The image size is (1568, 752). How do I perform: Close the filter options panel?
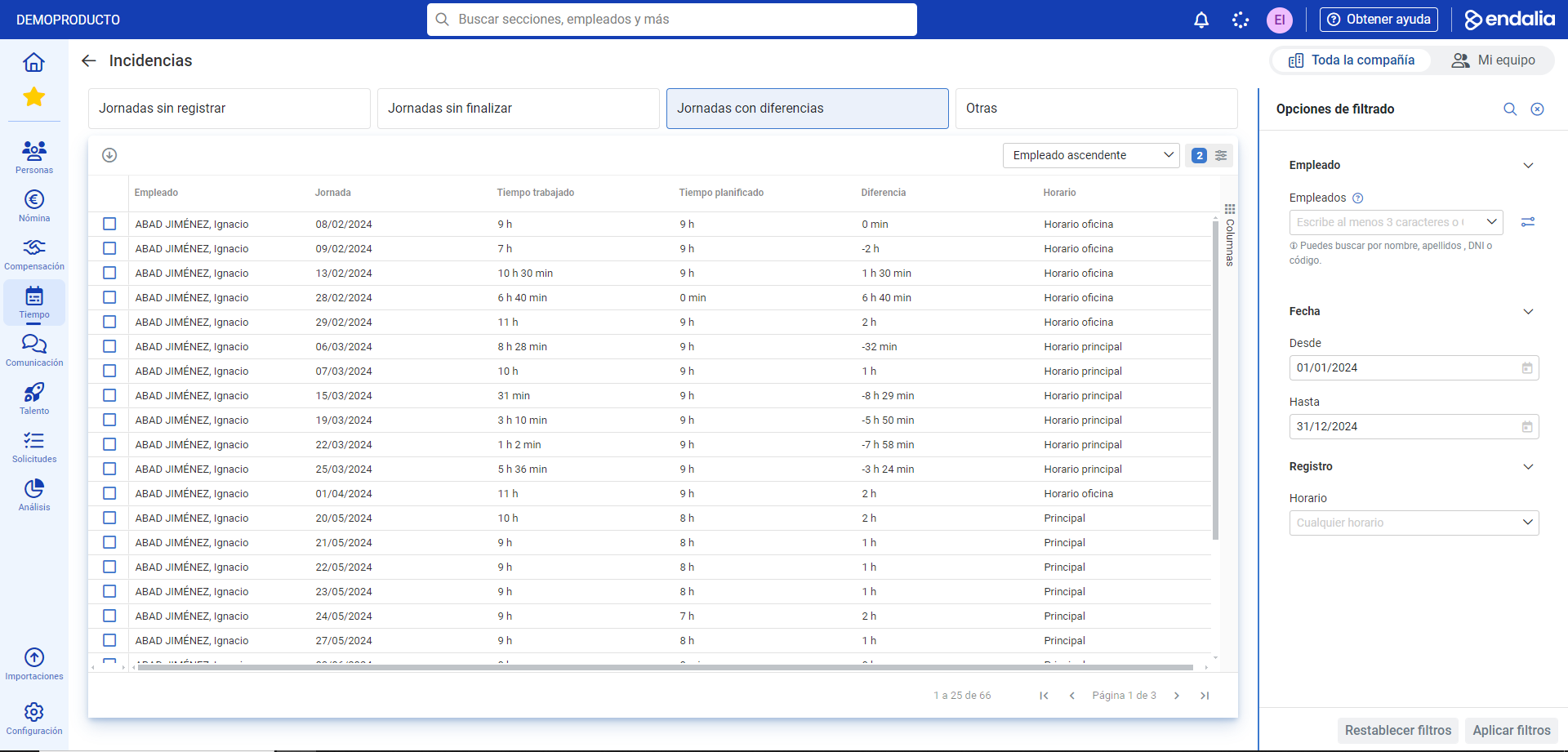click(1537, 109)
